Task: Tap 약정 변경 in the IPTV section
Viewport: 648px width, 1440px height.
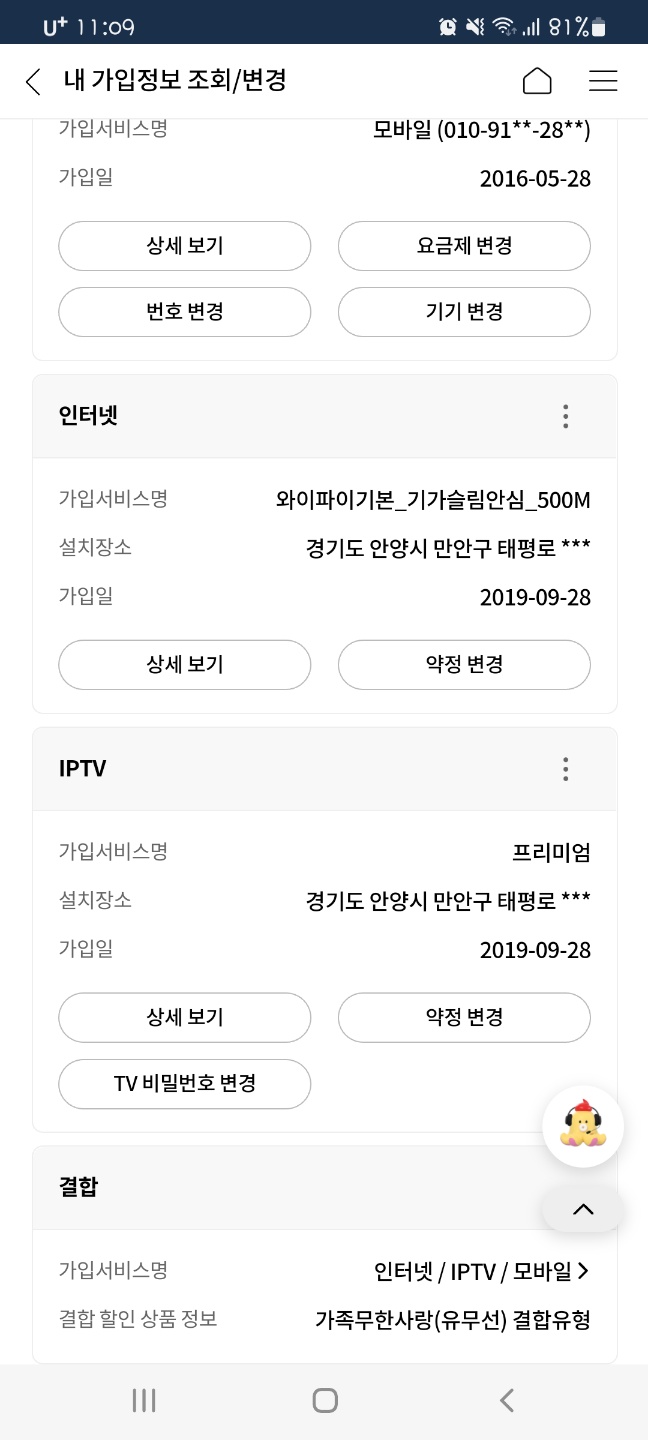Action: coord(464,1018)
